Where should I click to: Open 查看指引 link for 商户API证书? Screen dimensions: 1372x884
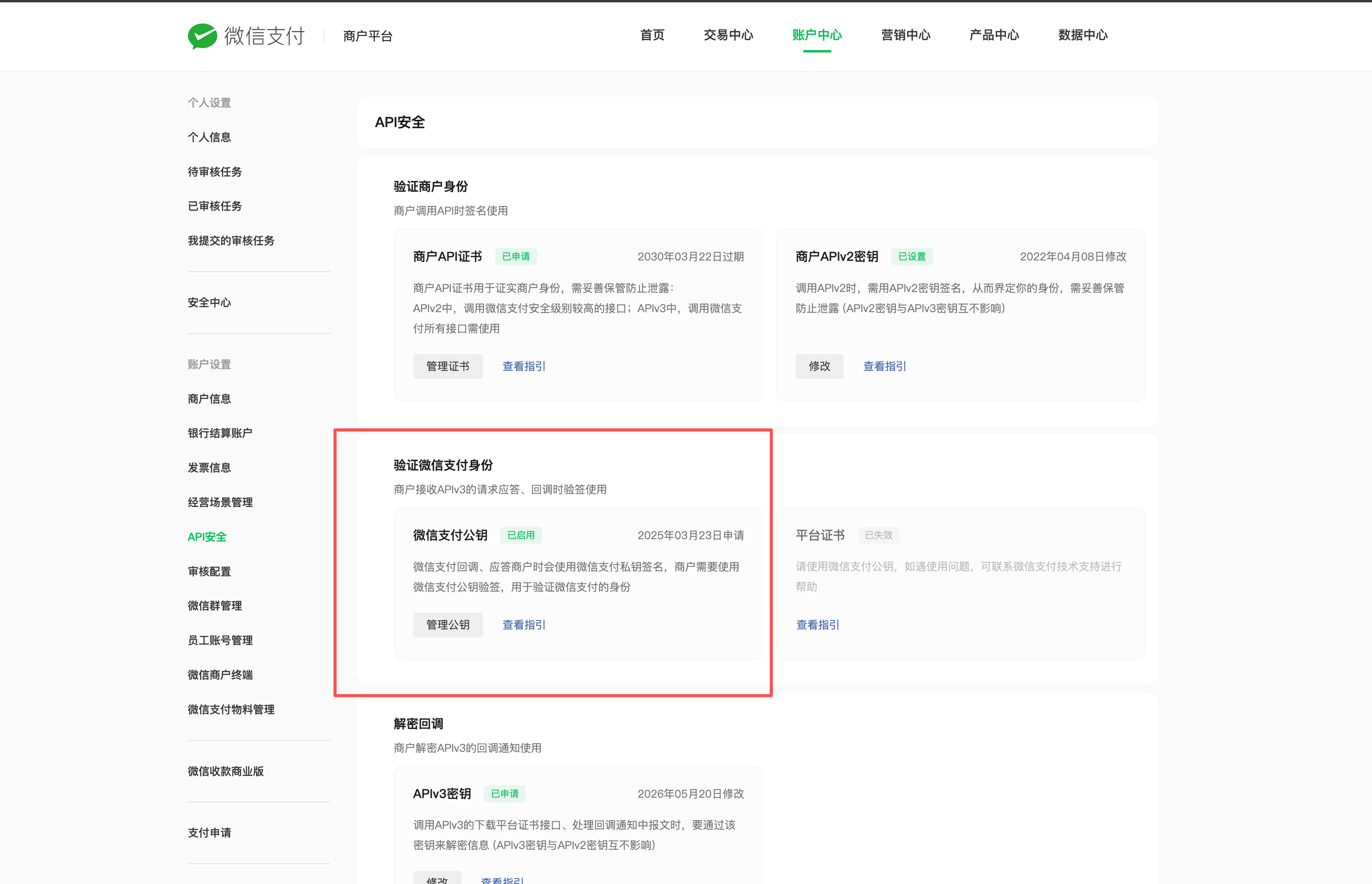[524, 366]
